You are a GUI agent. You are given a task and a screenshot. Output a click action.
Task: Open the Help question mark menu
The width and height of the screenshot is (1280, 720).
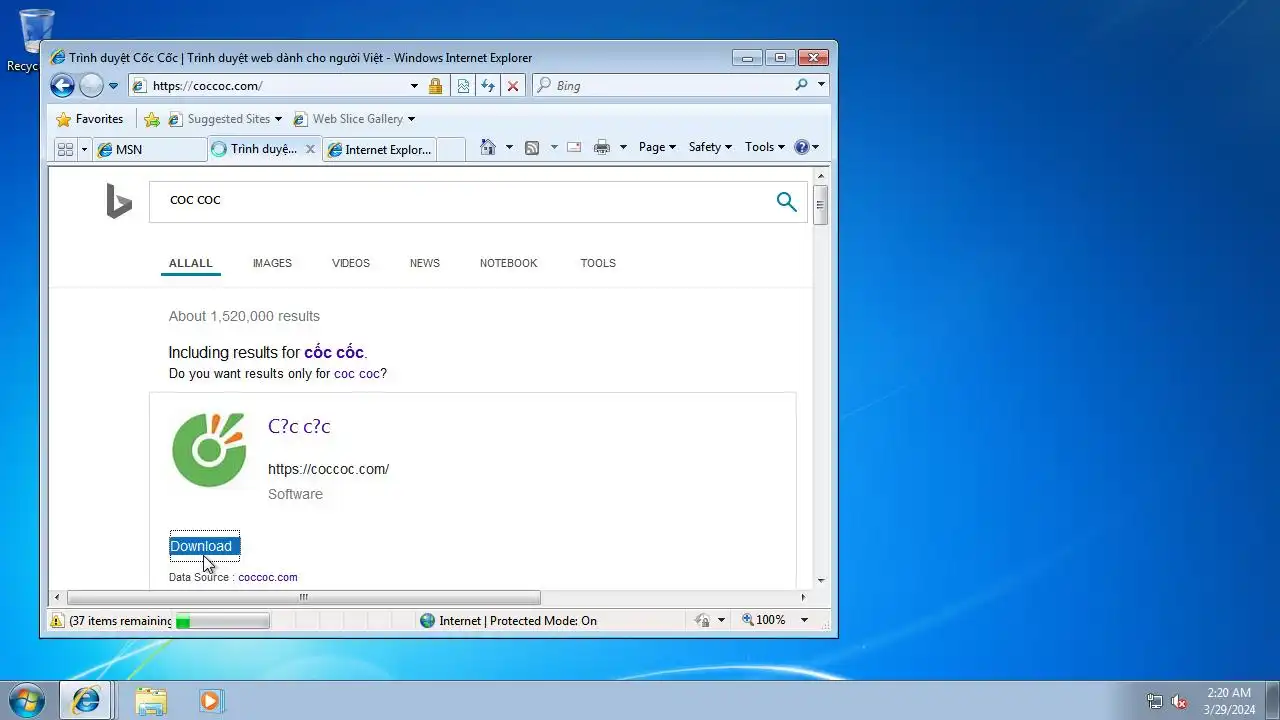pyautogui.click(x=806, y=147)
